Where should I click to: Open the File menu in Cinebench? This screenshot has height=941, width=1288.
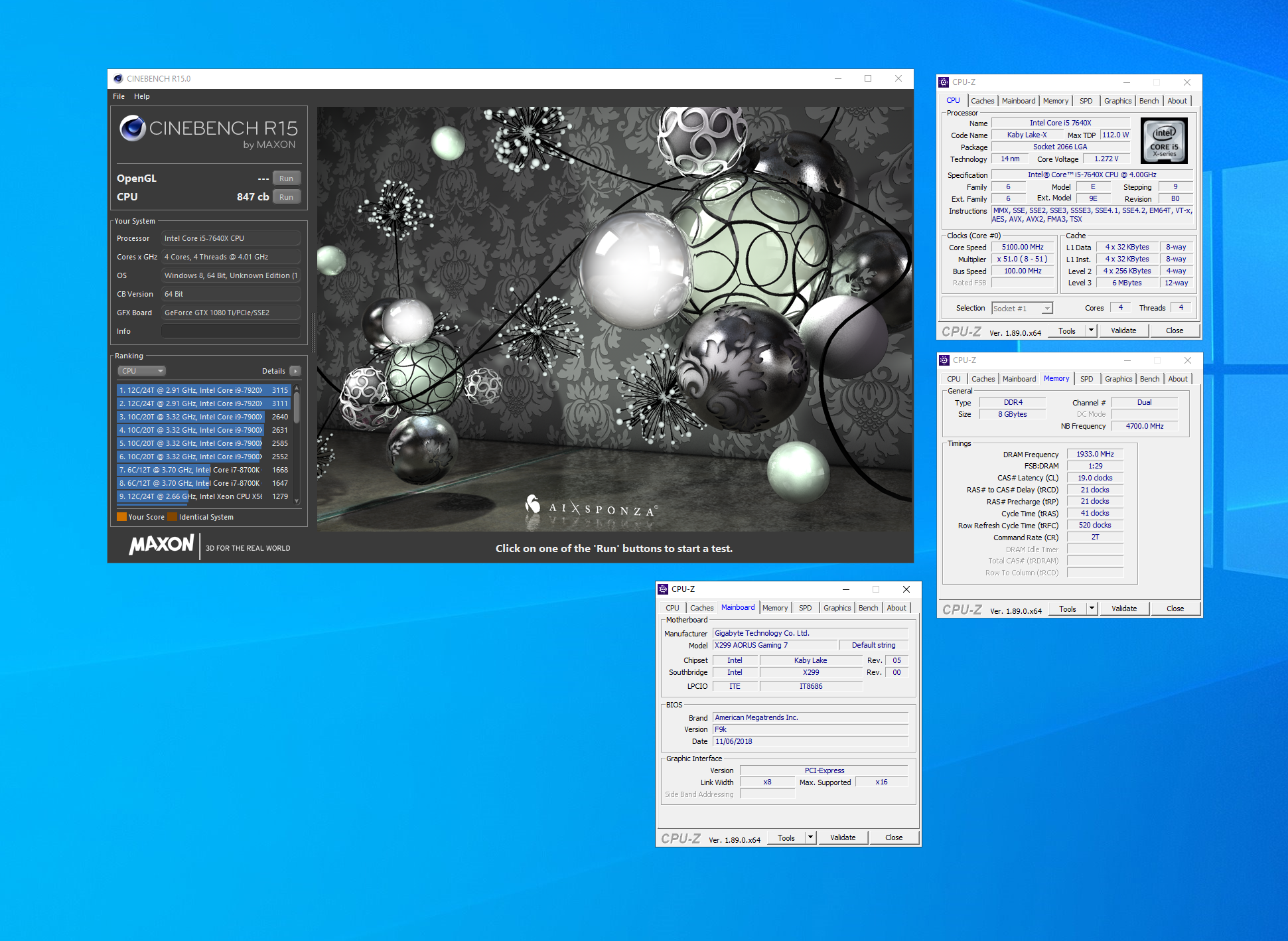[119, 96]
